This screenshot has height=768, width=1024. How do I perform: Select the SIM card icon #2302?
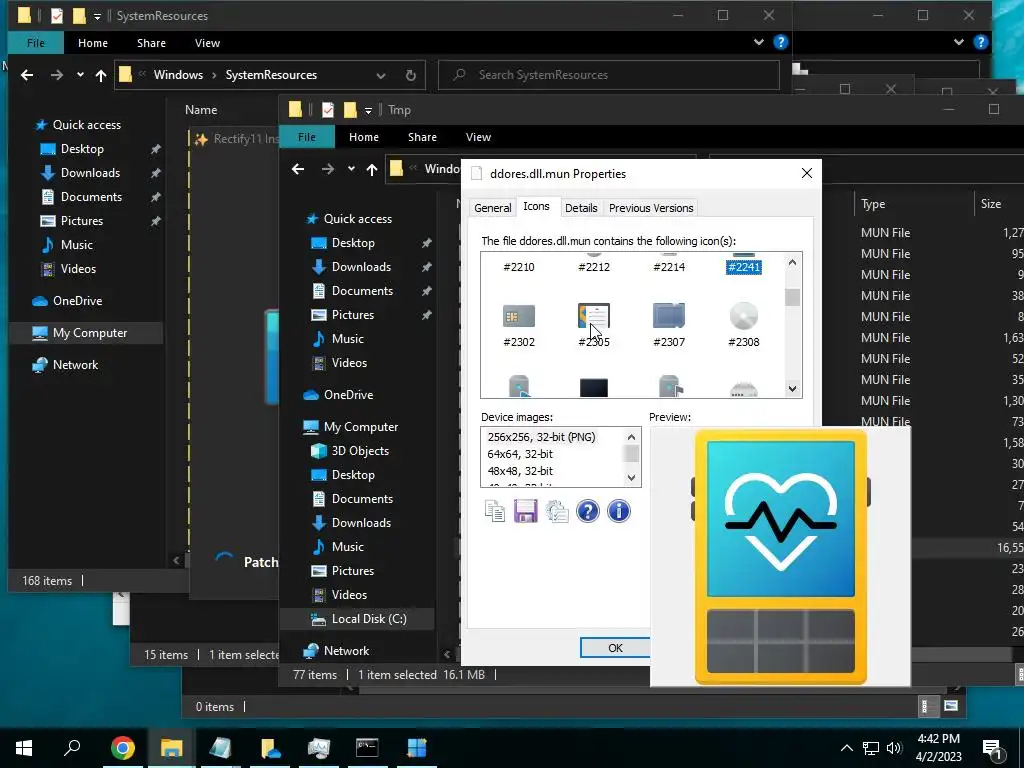tap(519, 317)
